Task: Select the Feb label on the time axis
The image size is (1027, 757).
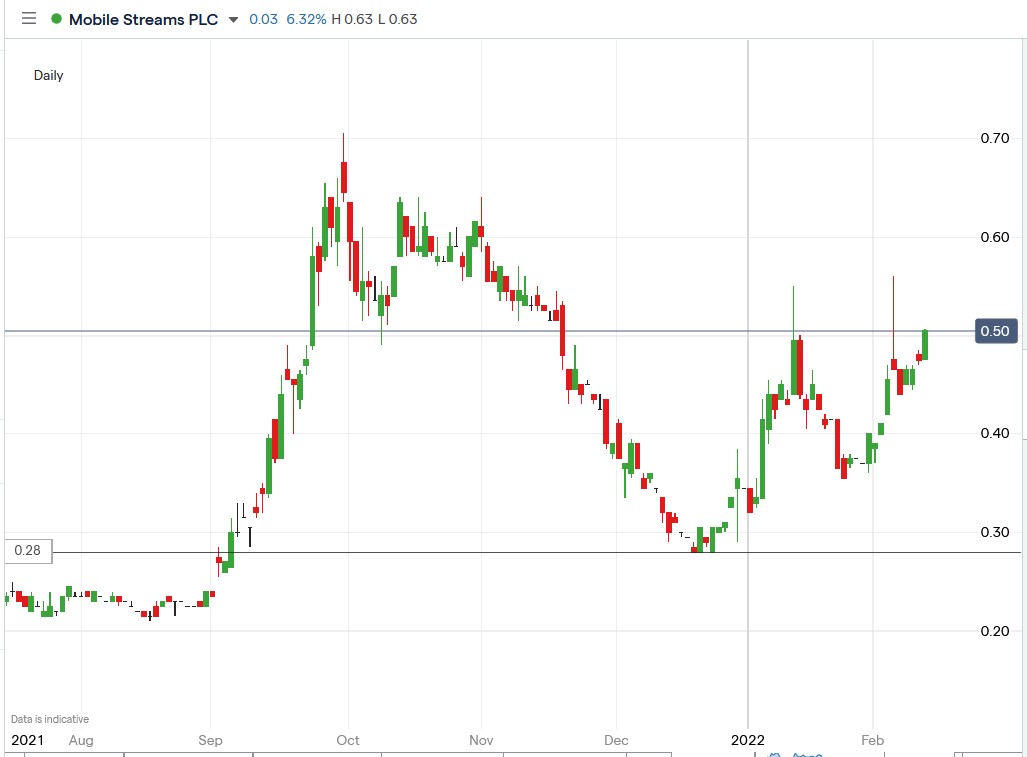Action: [872, 741]
